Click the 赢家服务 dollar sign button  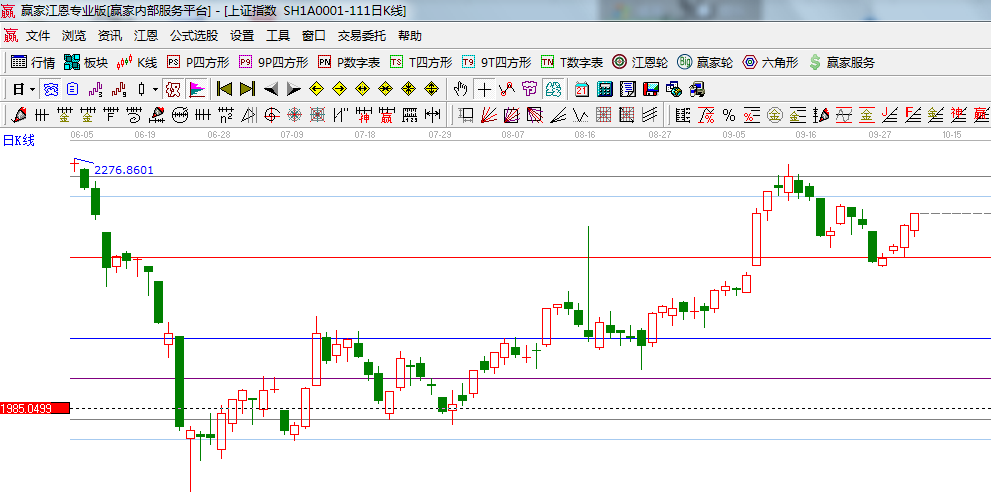841,62
